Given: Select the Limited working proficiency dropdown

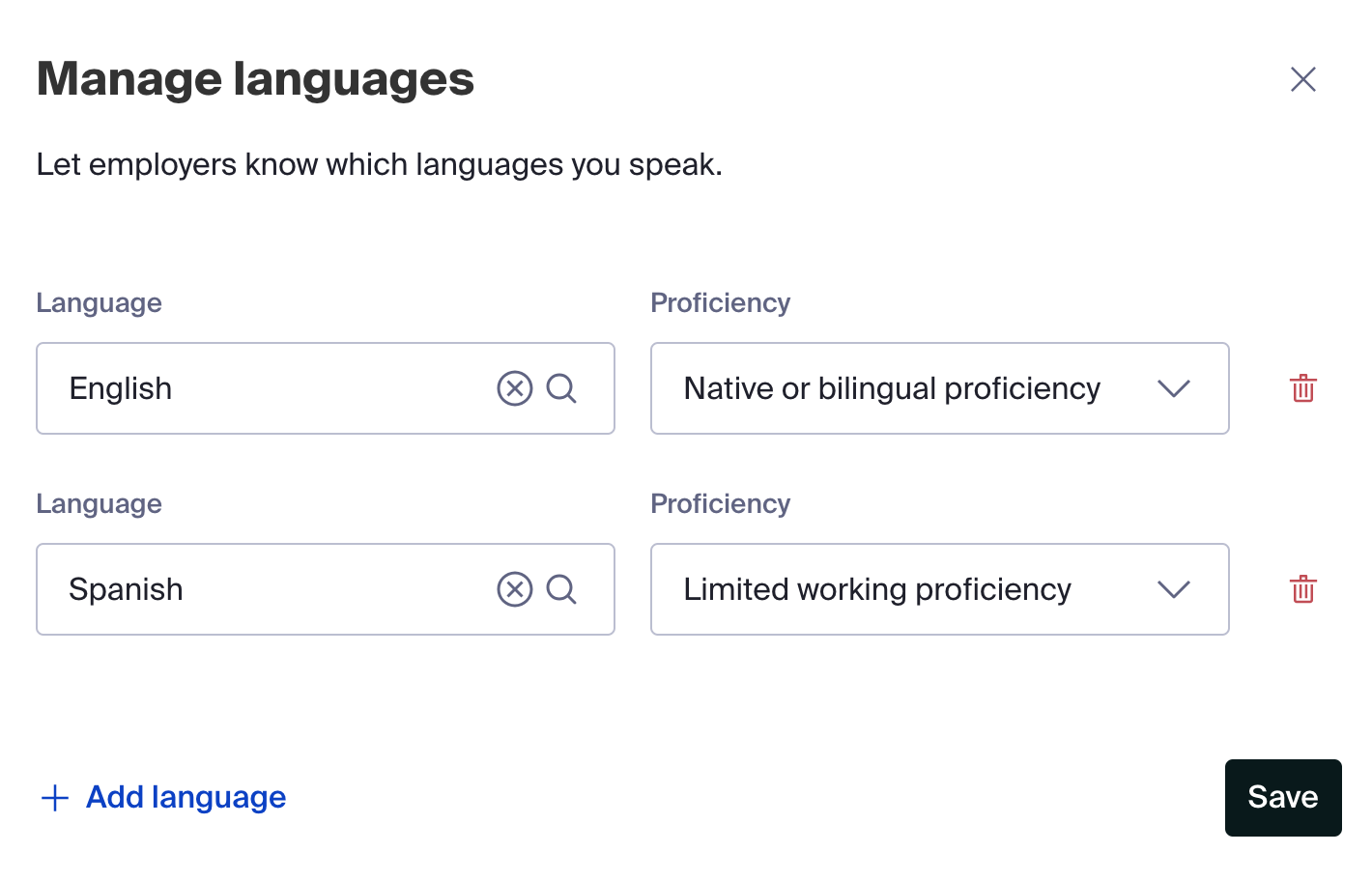Looking at the screenshot, I should 937,589.
